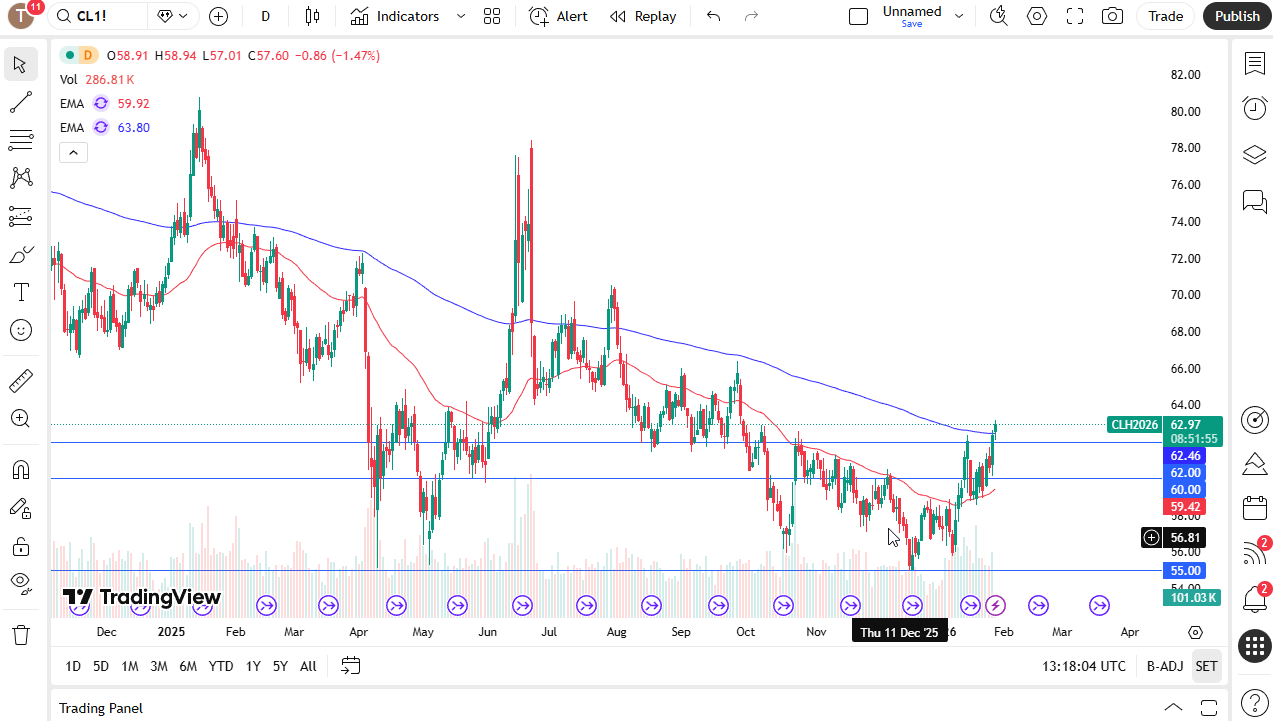Undo the last chart action

point(713,16)
